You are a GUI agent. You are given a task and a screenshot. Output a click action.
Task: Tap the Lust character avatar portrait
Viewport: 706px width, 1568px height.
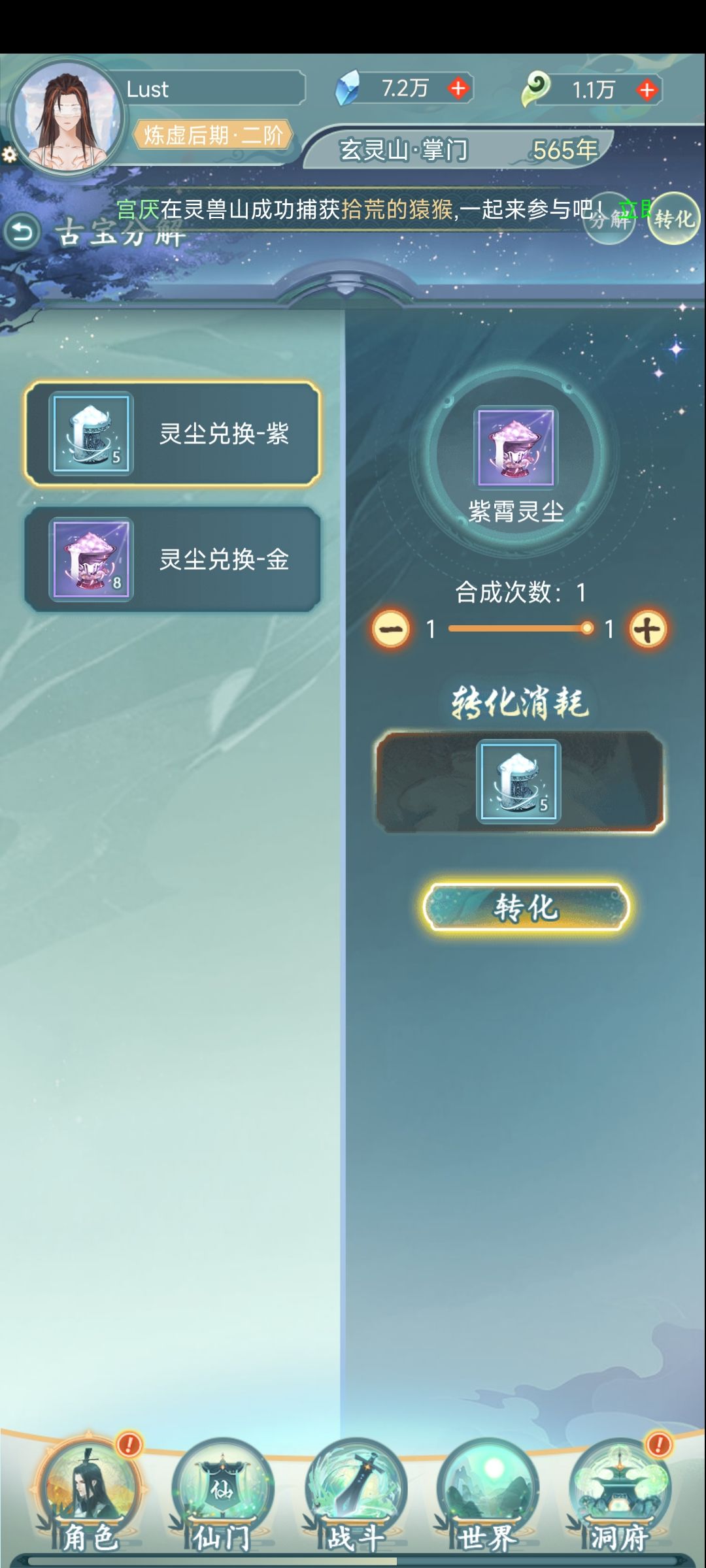[66, 118]
